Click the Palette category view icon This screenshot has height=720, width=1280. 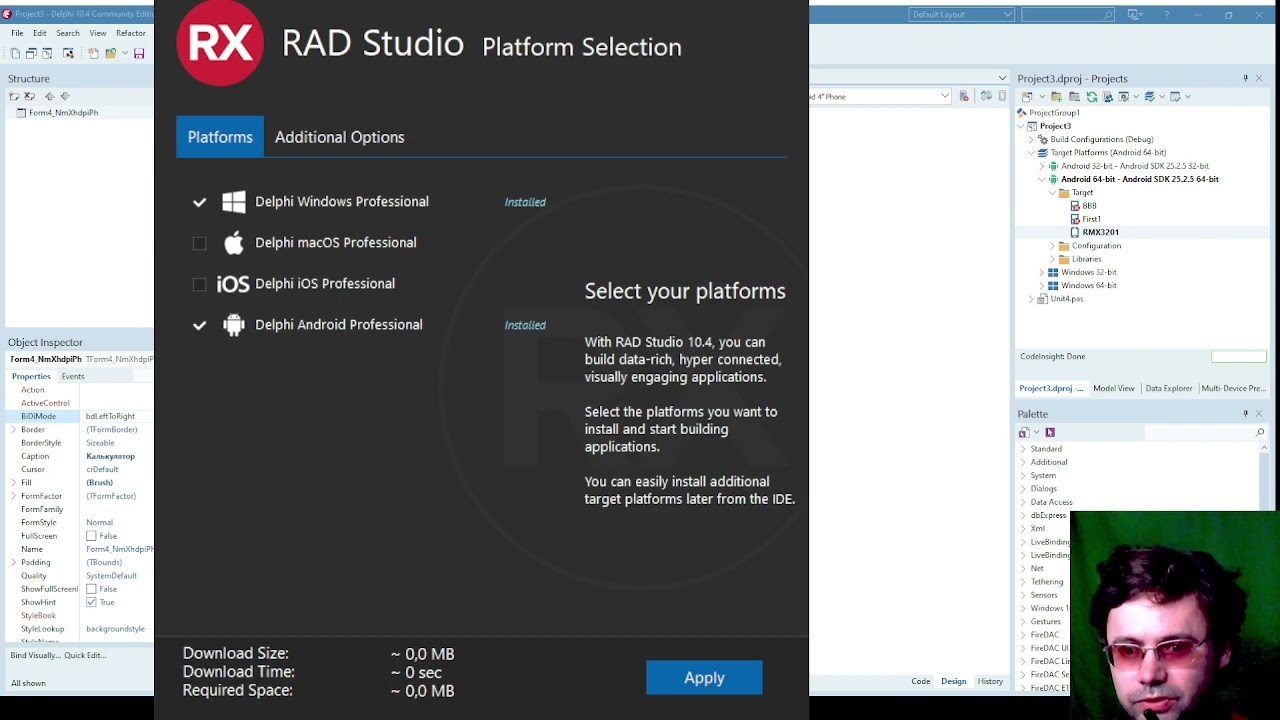pyautogui.click(x=1024, y=432)
